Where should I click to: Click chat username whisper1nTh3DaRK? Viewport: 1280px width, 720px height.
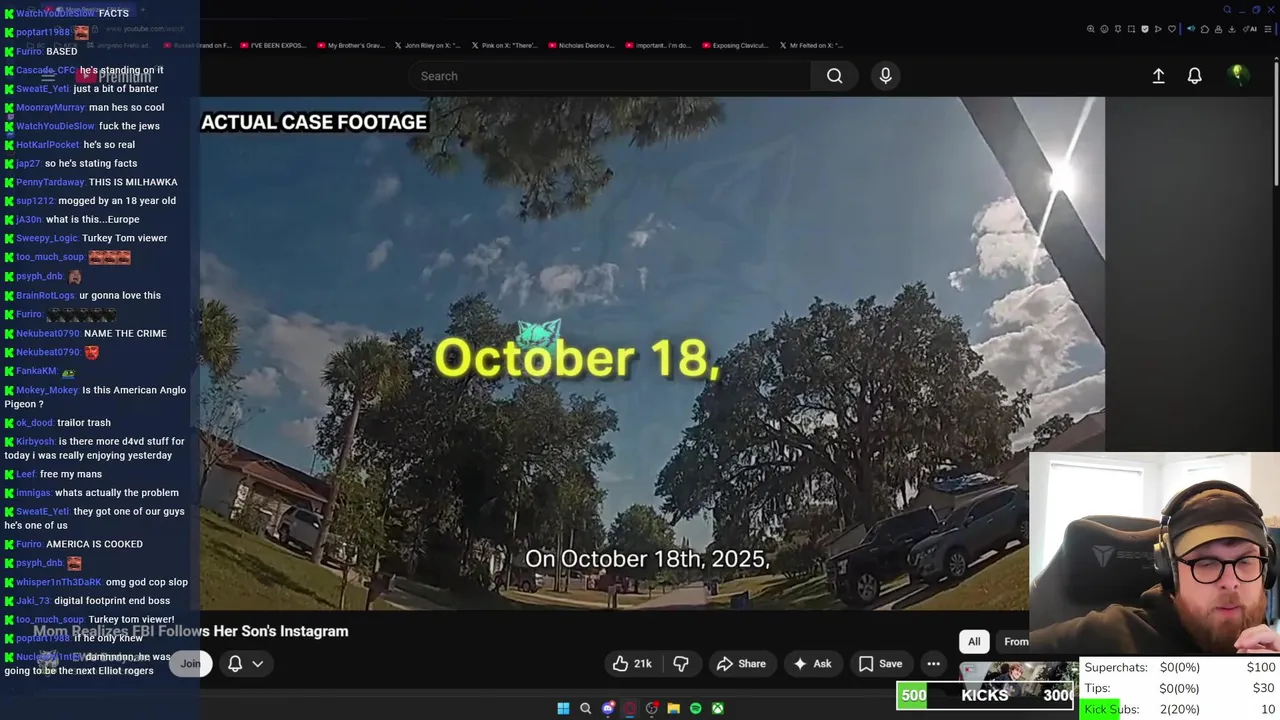(x=59, y=582)
